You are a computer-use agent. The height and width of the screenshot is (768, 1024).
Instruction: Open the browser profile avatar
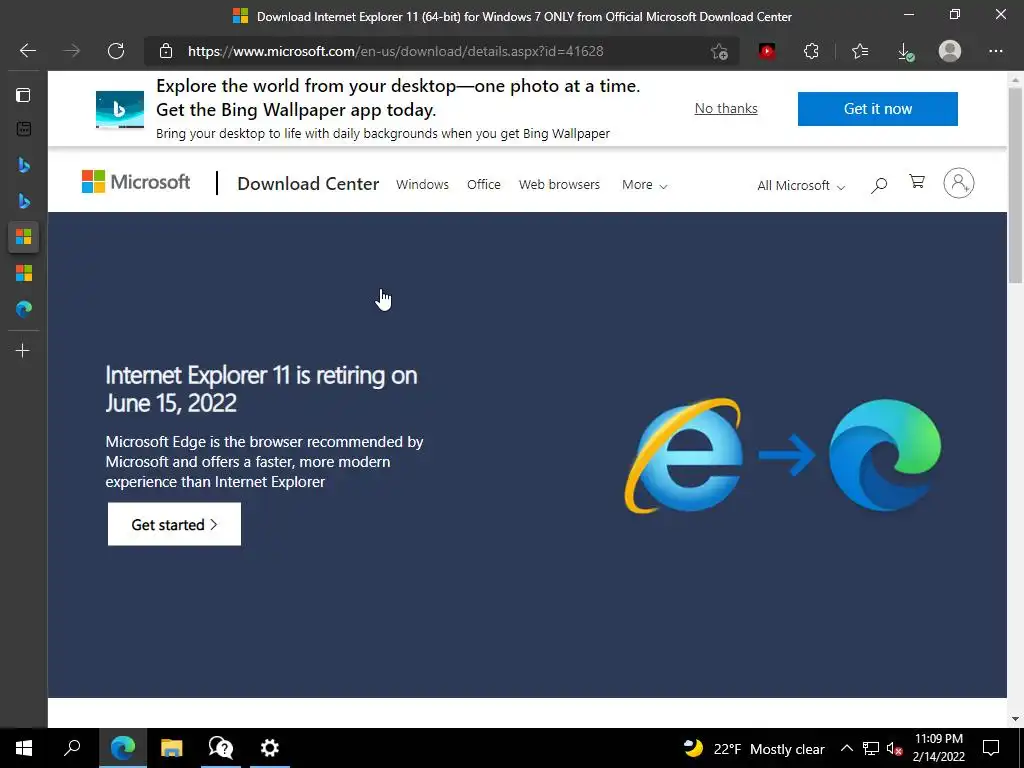pos(950,51)
